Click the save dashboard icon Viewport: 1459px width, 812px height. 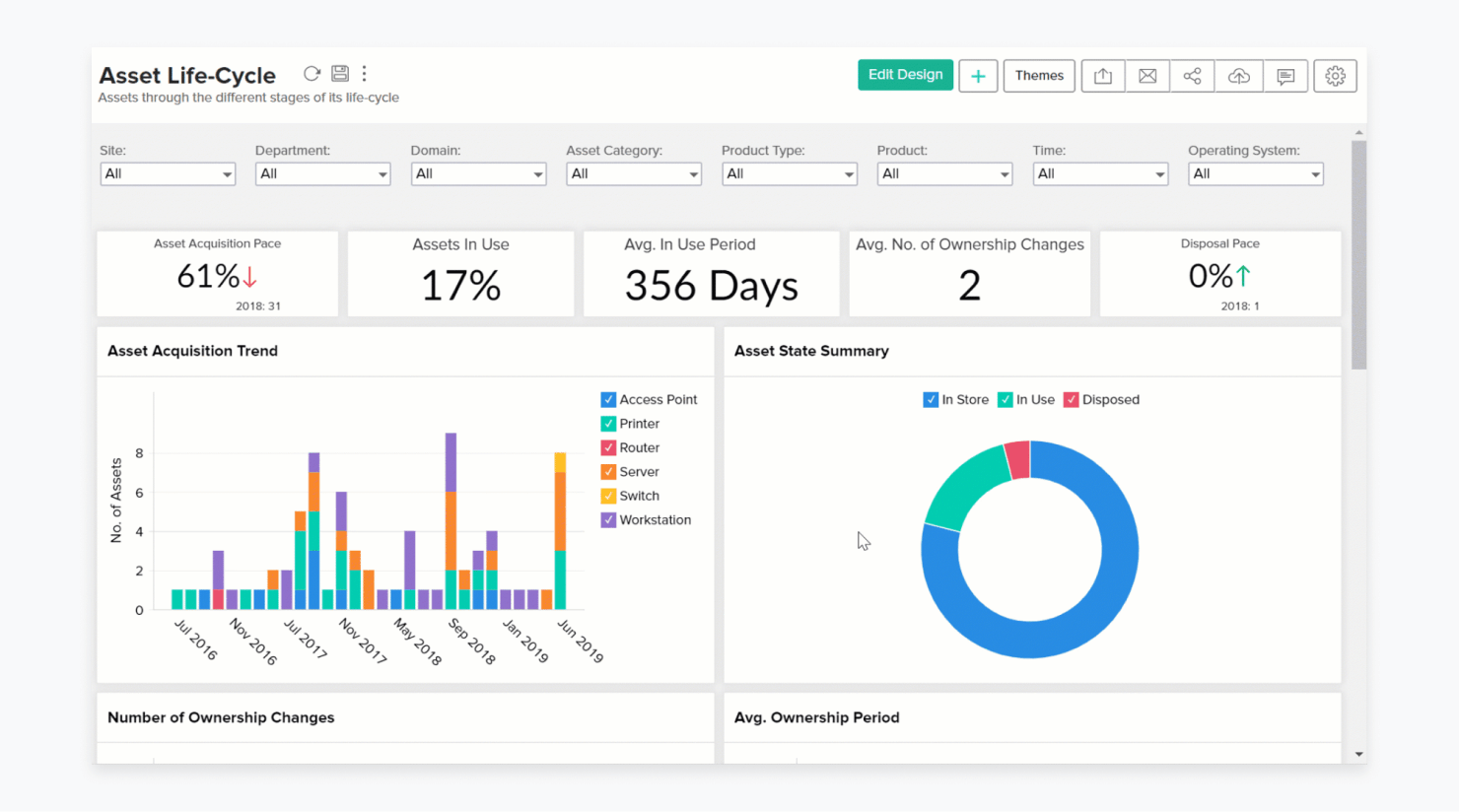pyautogui.click(x=340, y=74)
